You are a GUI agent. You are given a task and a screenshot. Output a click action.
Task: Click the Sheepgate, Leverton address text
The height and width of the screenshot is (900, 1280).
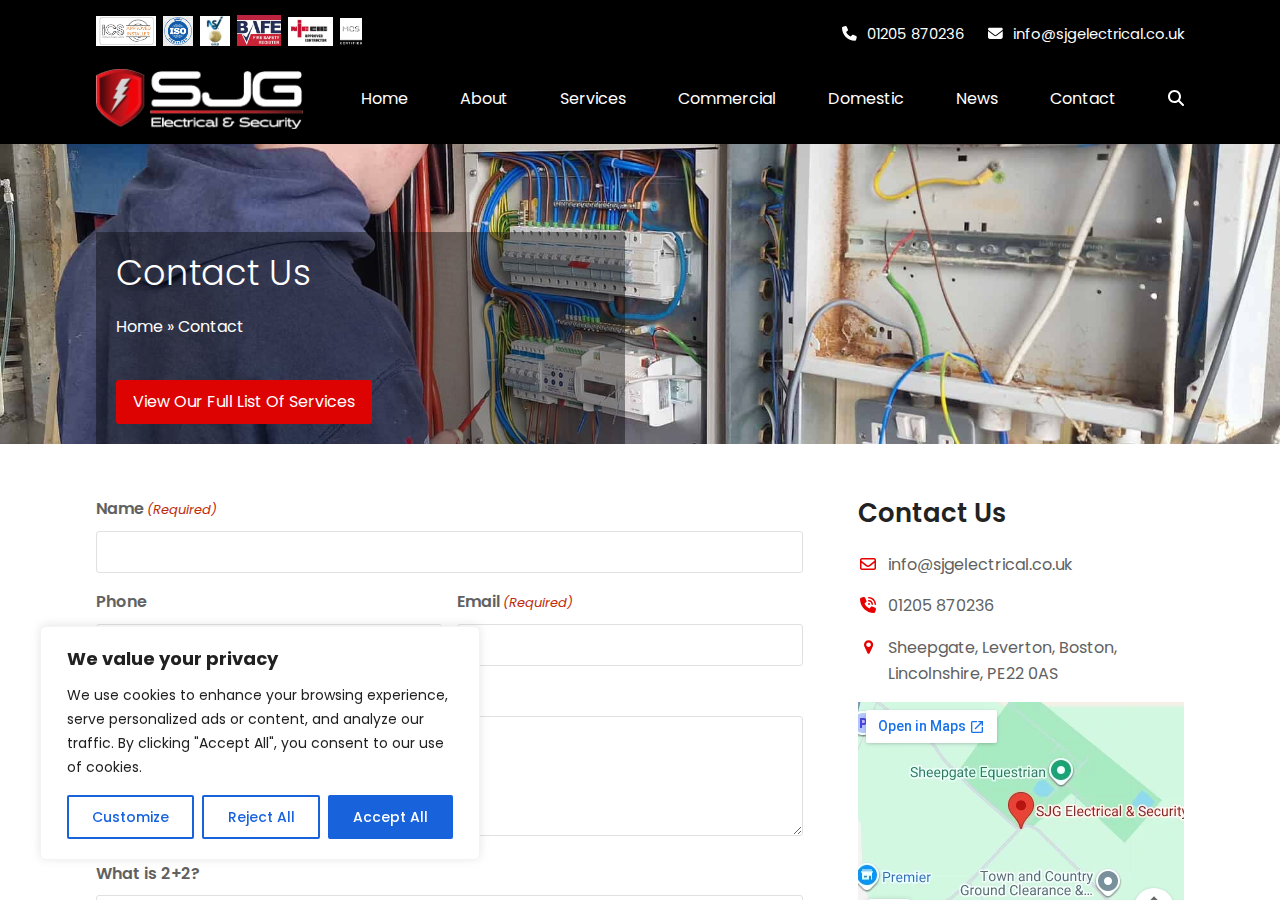pyautogui.click(x=1002, y=660)
